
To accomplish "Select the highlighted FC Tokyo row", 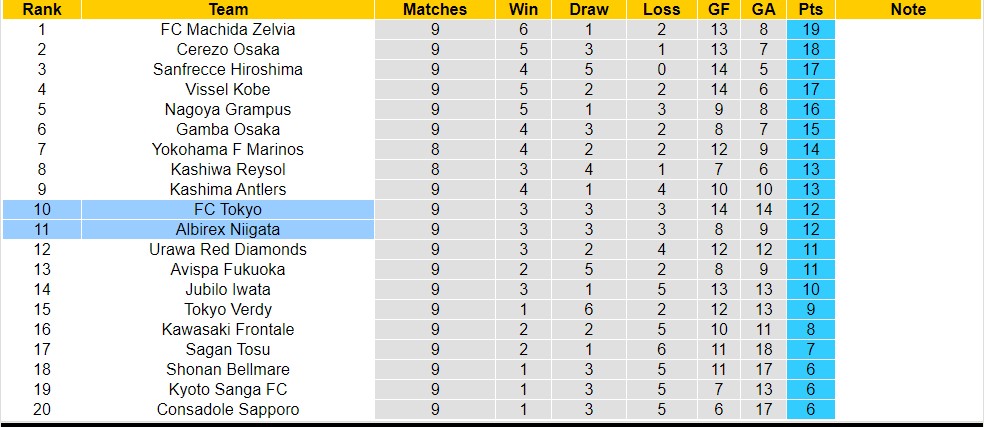I will (228, 210).
